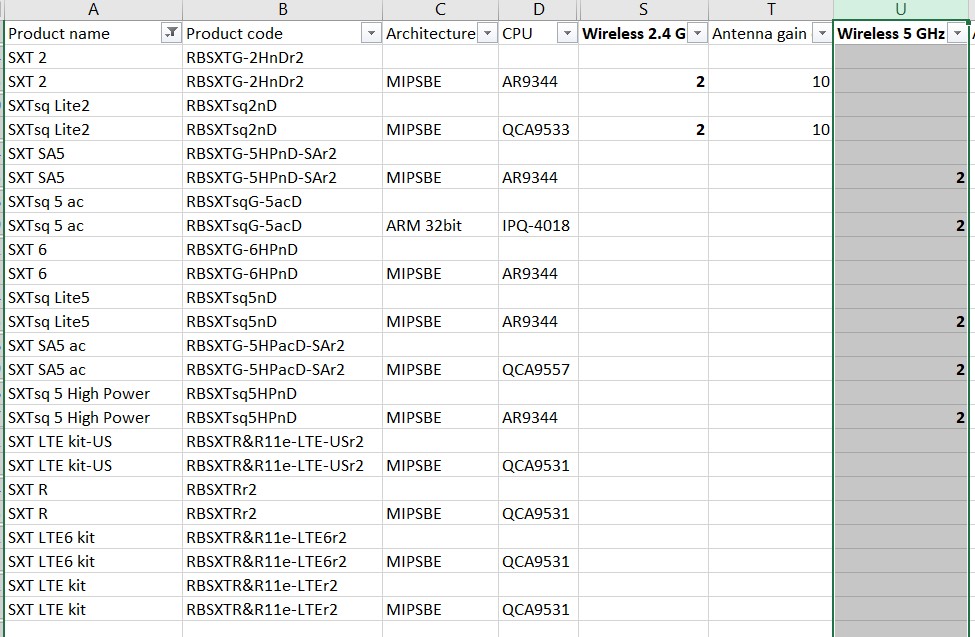The height and width of the screenshot is (637, 975).
Task: Click the Product code header cell
Action: click(x=282, y=34)
